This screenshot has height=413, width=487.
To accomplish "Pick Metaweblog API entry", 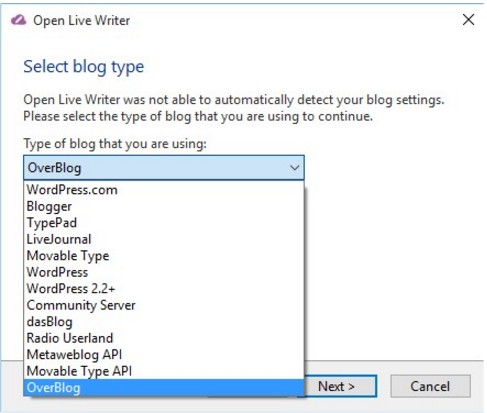I will pyautogui.click(x=164, y=355).
